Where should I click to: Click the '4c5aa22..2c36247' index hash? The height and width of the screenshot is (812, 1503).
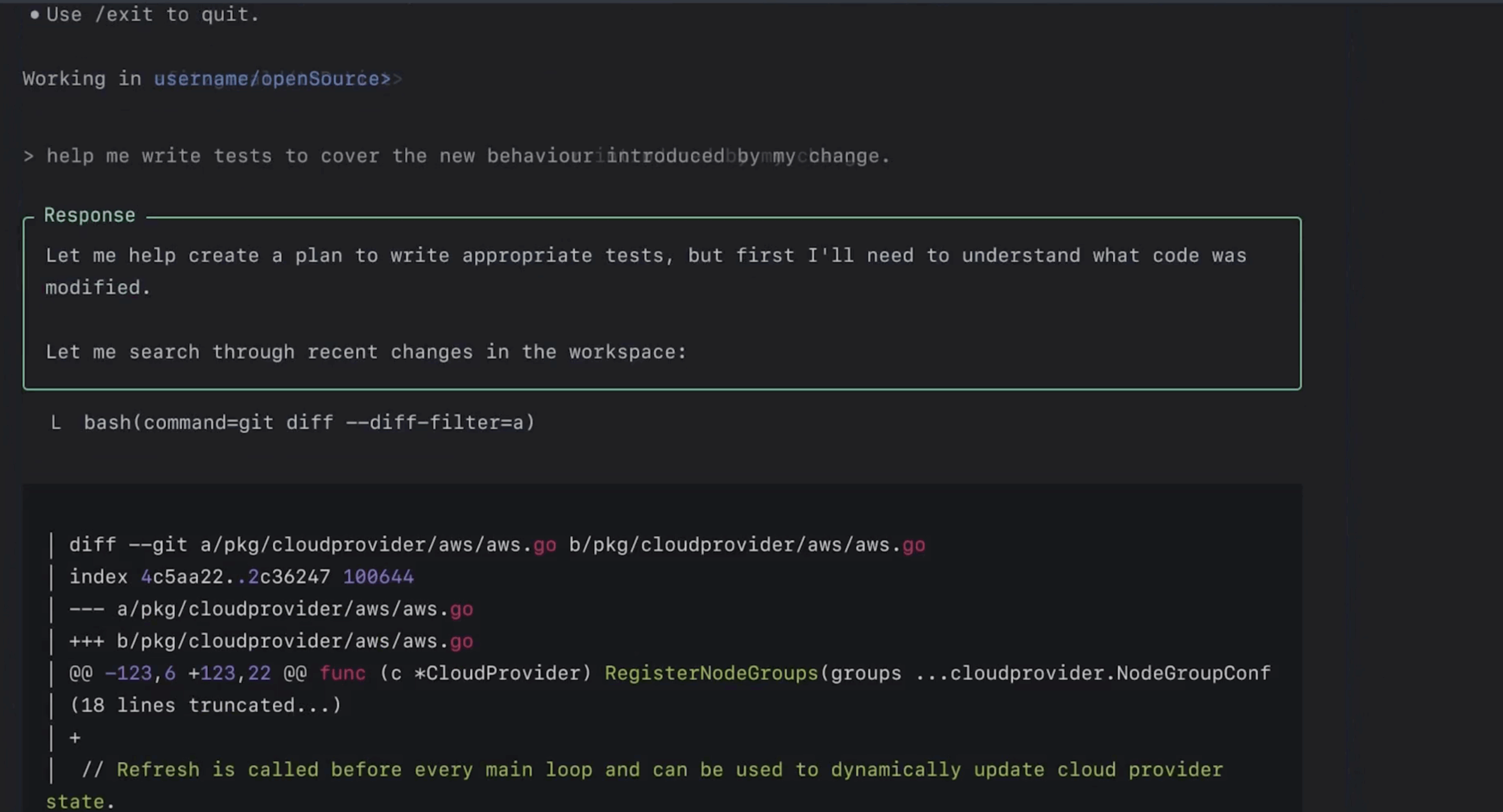click(235, 577)
